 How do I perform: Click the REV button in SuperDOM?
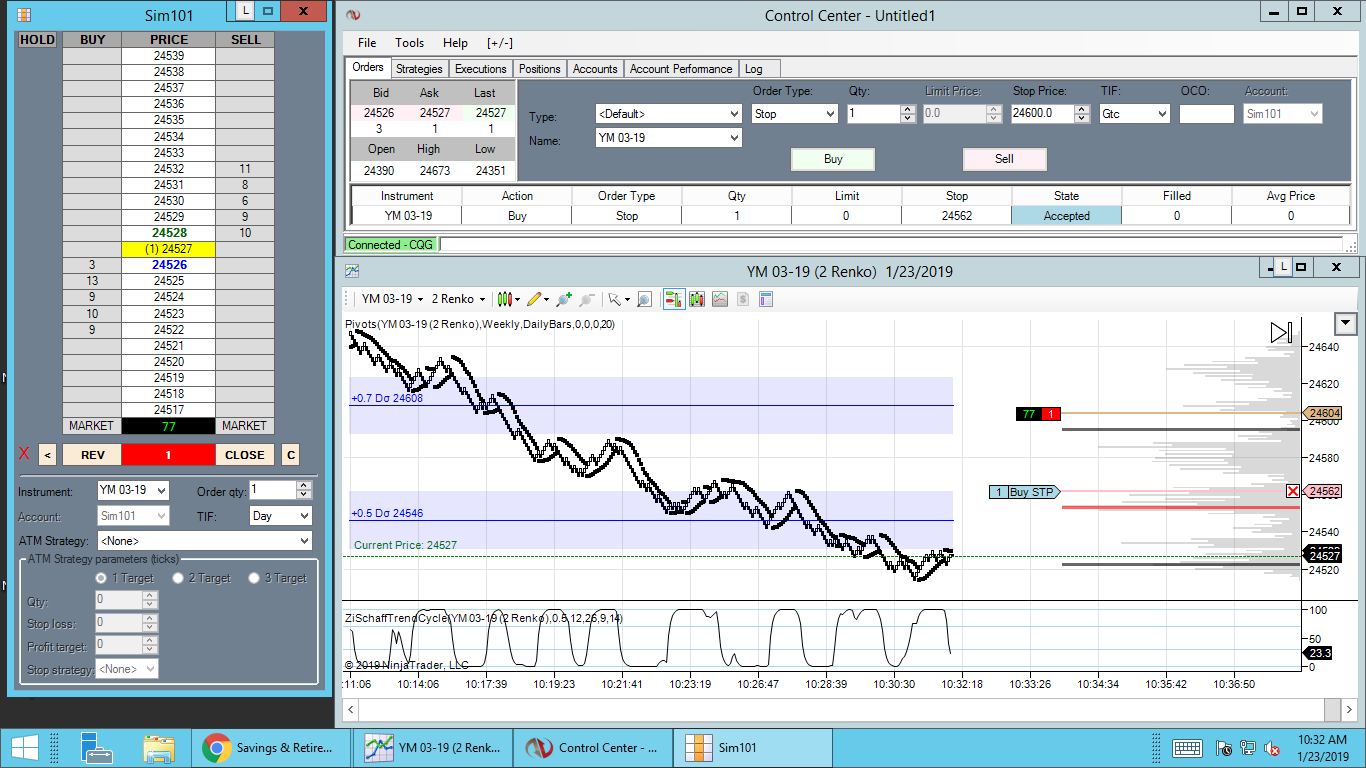92,455
